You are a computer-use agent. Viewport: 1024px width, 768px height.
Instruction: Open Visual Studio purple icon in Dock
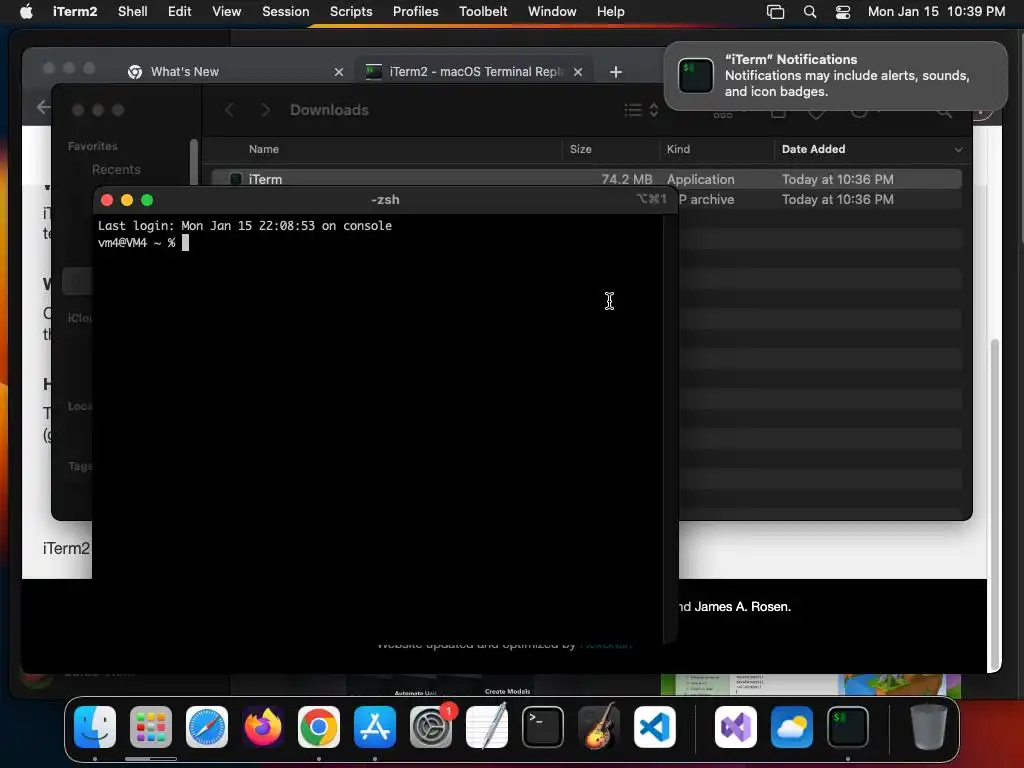point(736,727)
